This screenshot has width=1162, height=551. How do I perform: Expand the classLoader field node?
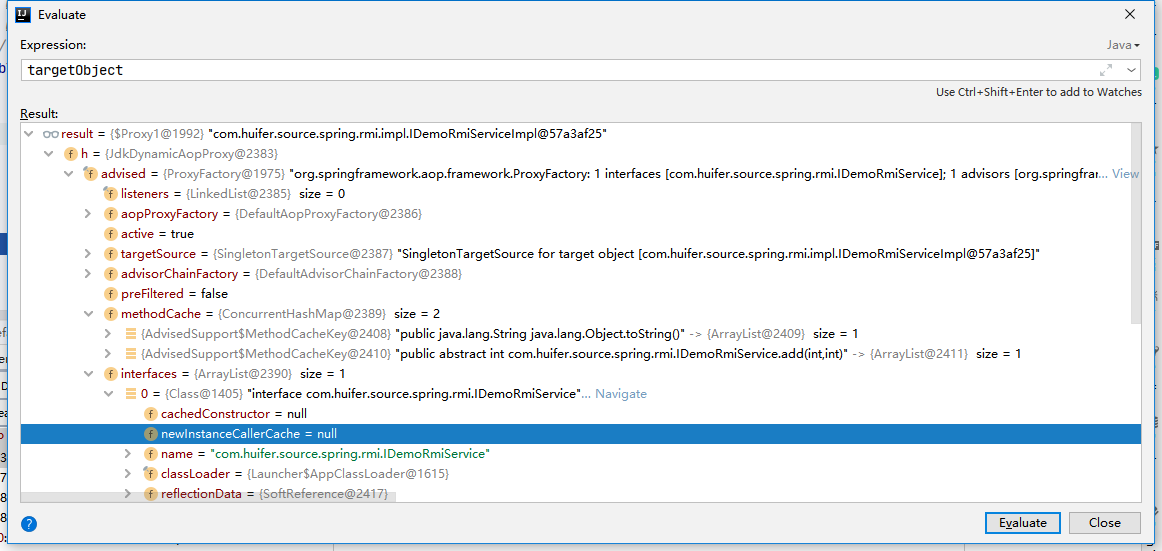[x=128, y=474]
